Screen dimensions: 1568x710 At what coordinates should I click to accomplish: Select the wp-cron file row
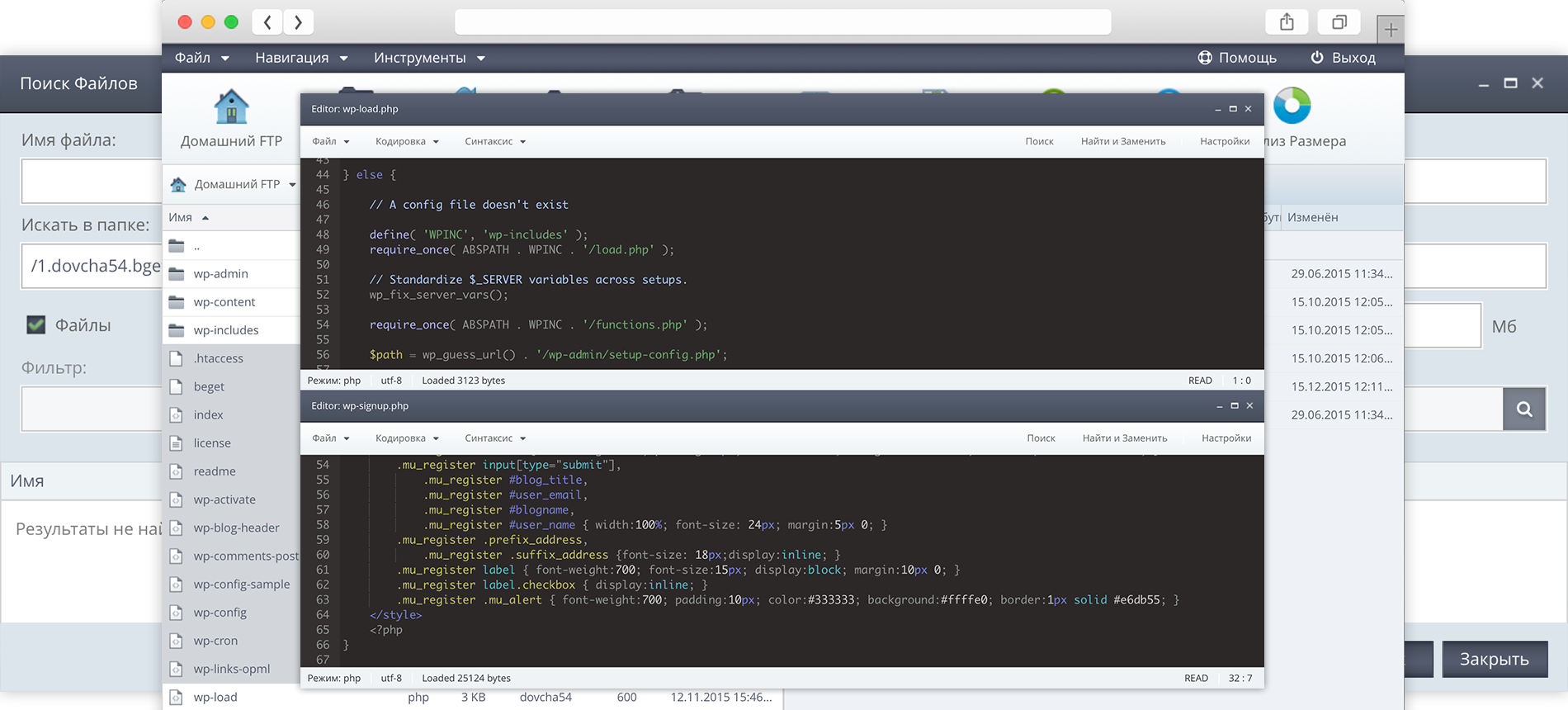[231, 641]
